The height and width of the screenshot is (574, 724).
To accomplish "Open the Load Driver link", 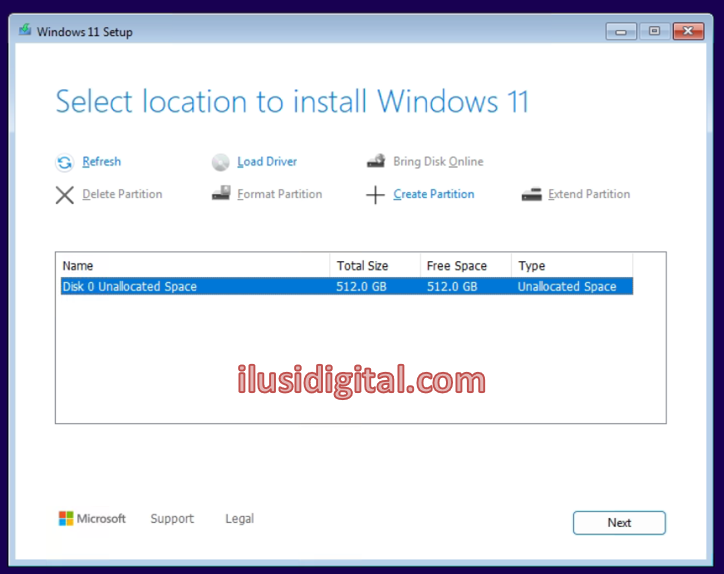I will [267, 162].
